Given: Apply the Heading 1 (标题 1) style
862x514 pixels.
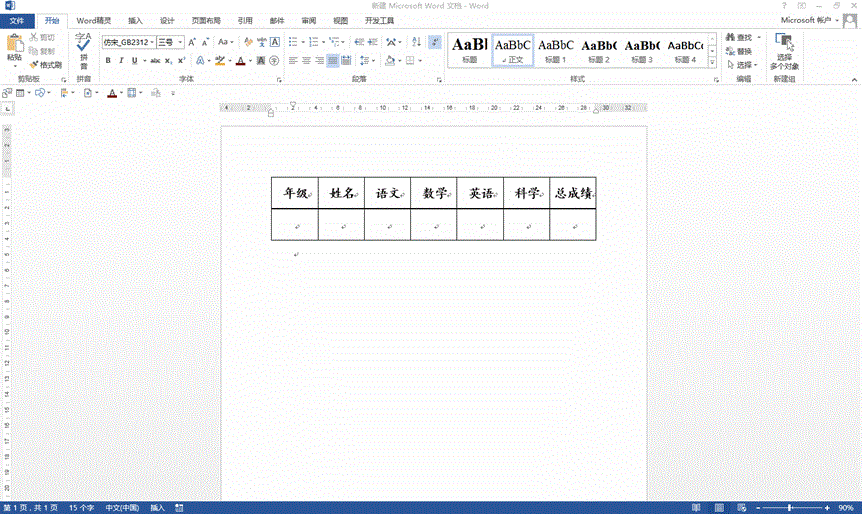Looking at the screenshot, I should point(555,50).
